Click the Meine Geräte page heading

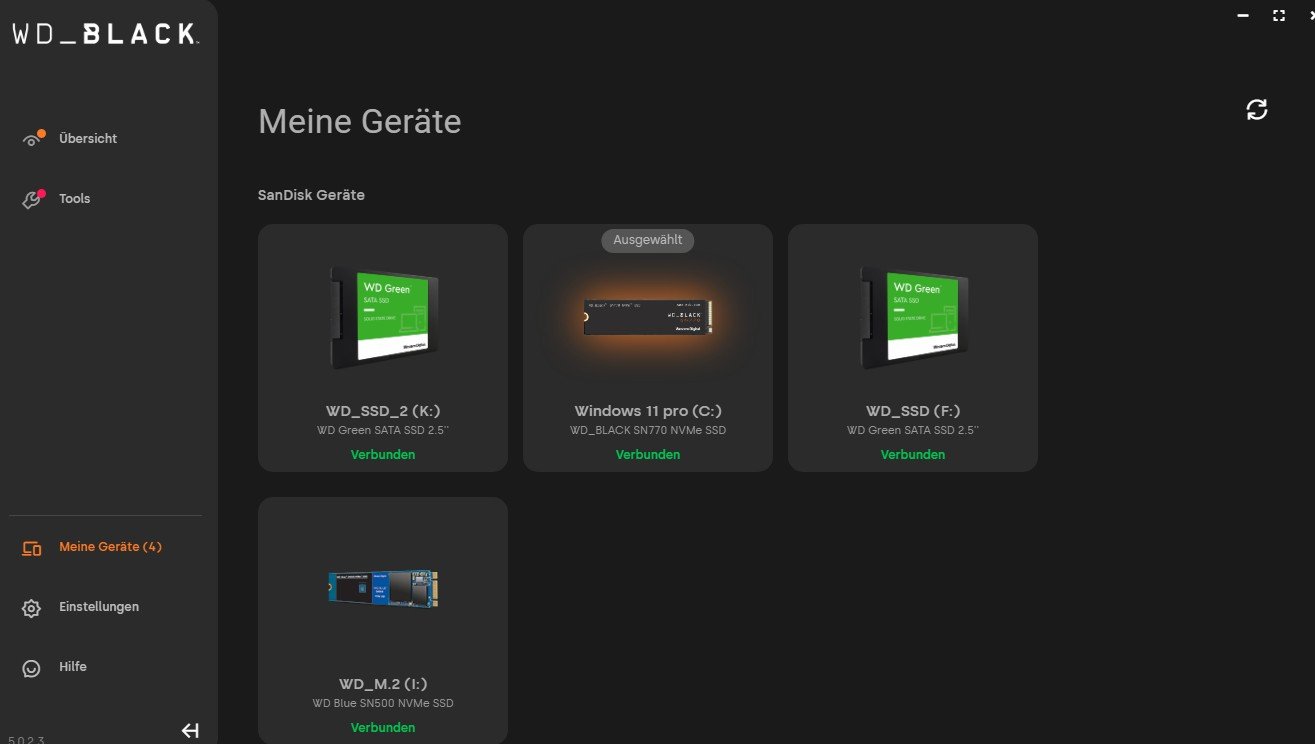point(360,122)
